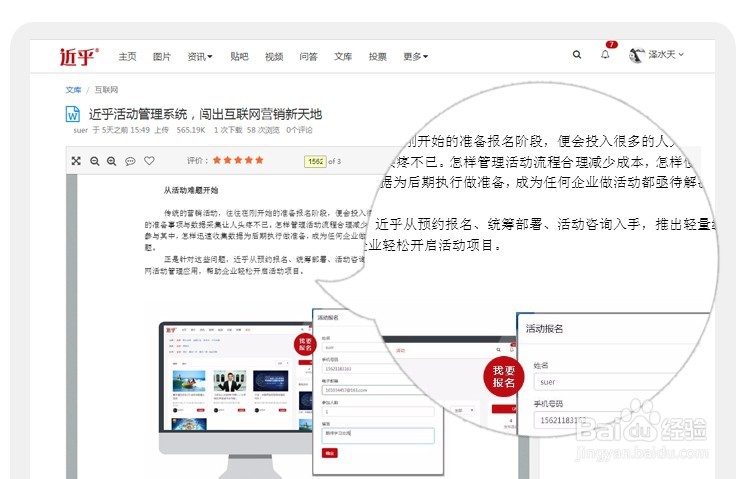Image resolution: width=750 pixels, height=479 pixels.
Task: Open the 文库 nav item
Action: (x=343, y=56)
